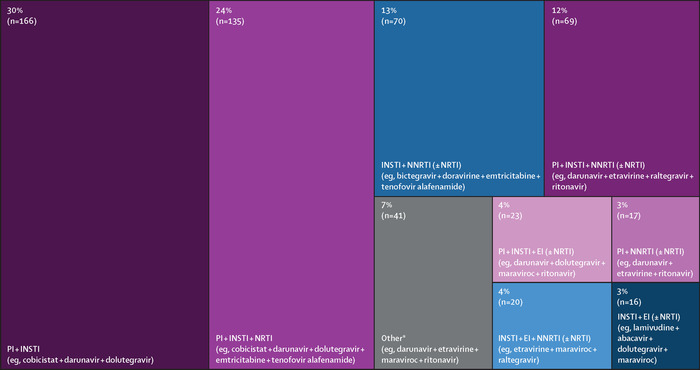Click the '(n=17)' count text
Image resolution: width=700 pixels, height=370 pixels.
pos(629,215)
